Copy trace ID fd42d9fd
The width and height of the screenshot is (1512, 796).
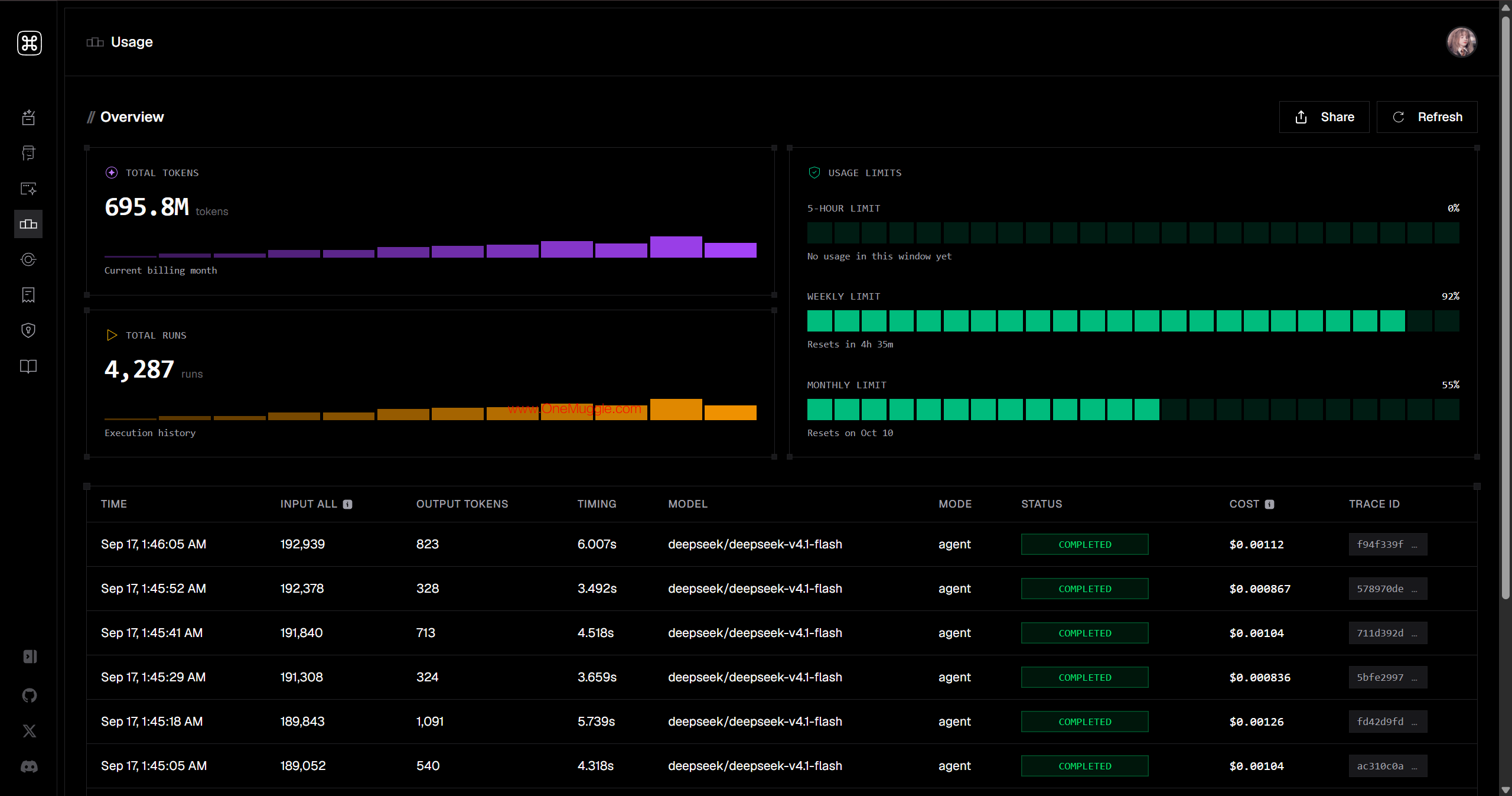1387,722
